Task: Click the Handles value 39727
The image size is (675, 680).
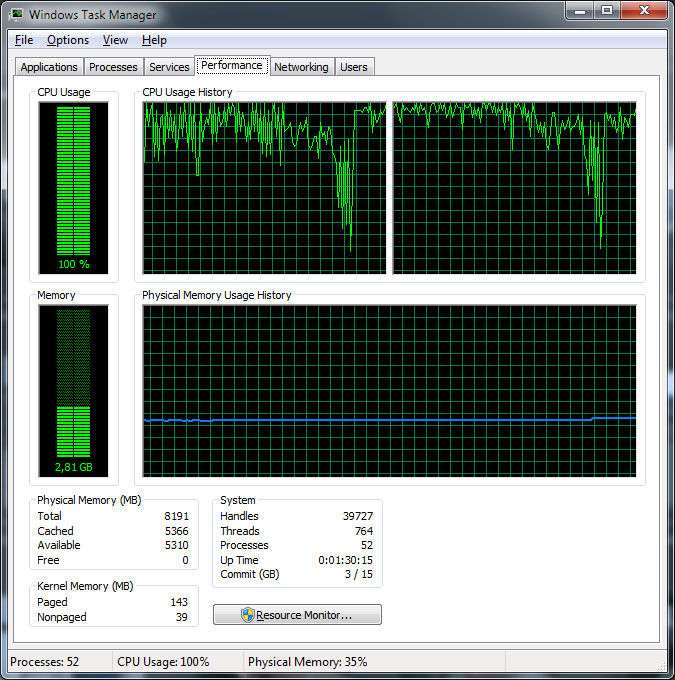Action: 358,516
